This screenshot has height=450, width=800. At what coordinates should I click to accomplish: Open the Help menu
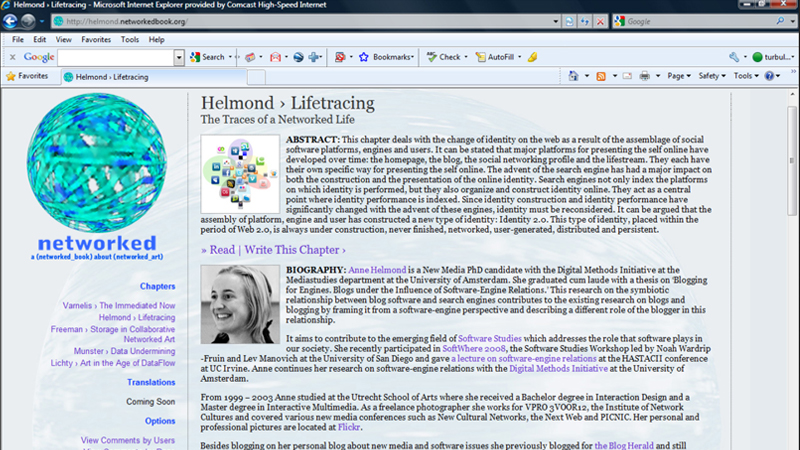[x=157, y=39]
